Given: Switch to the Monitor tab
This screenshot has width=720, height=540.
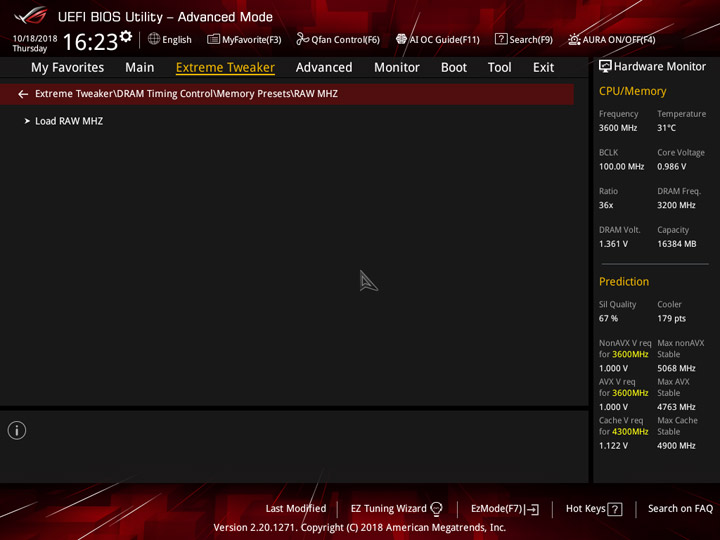Looking at the screenshot, I should 397,68.
